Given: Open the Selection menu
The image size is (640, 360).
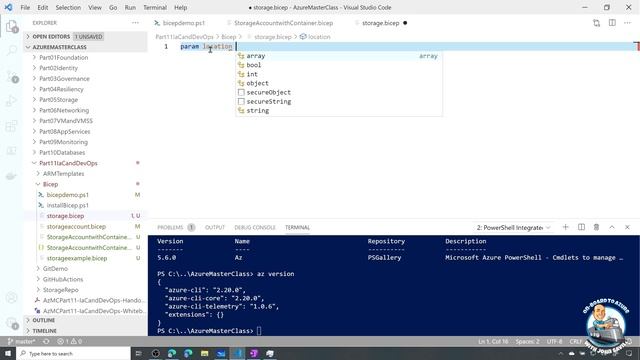Looking at the screenshot, I should [x=68, y=7].
